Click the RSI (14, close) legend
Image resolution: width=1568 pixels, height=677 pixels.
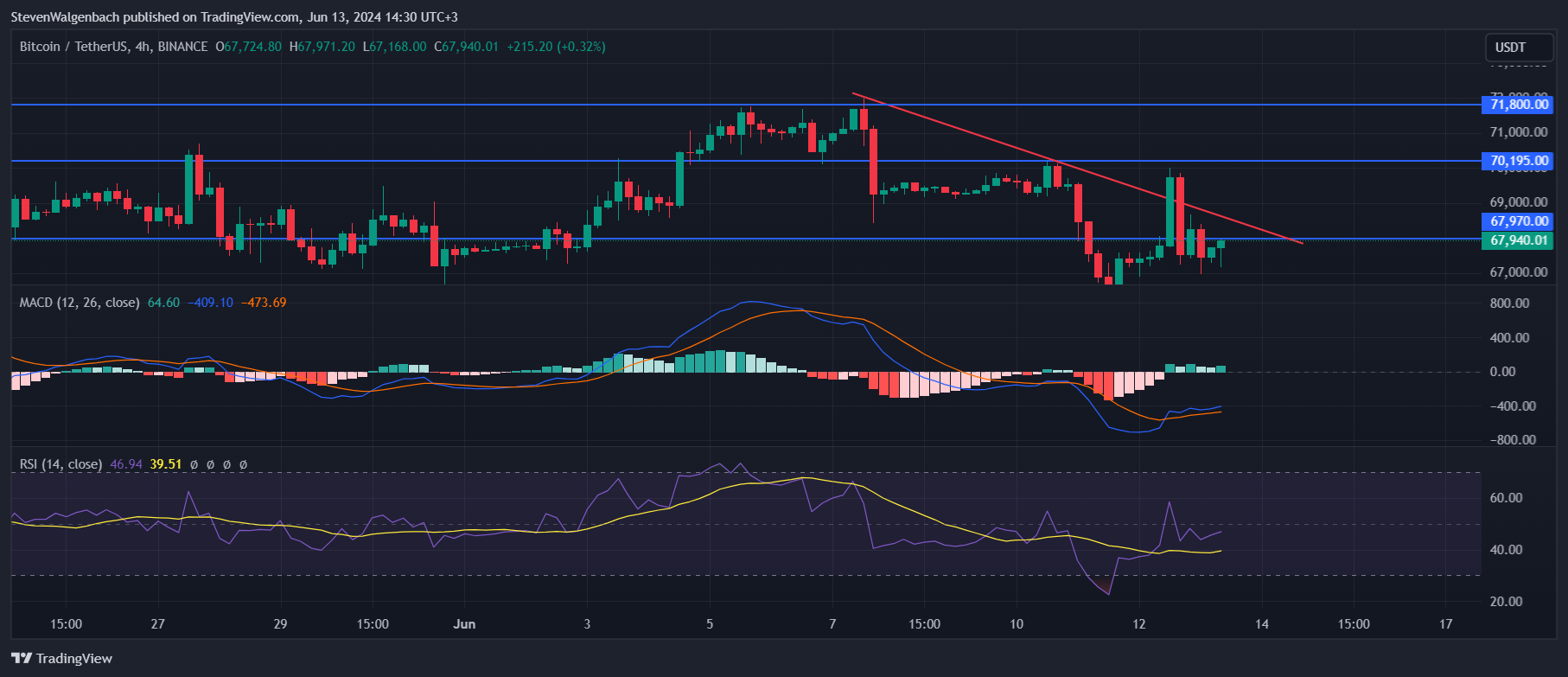[x=61, y=464]
